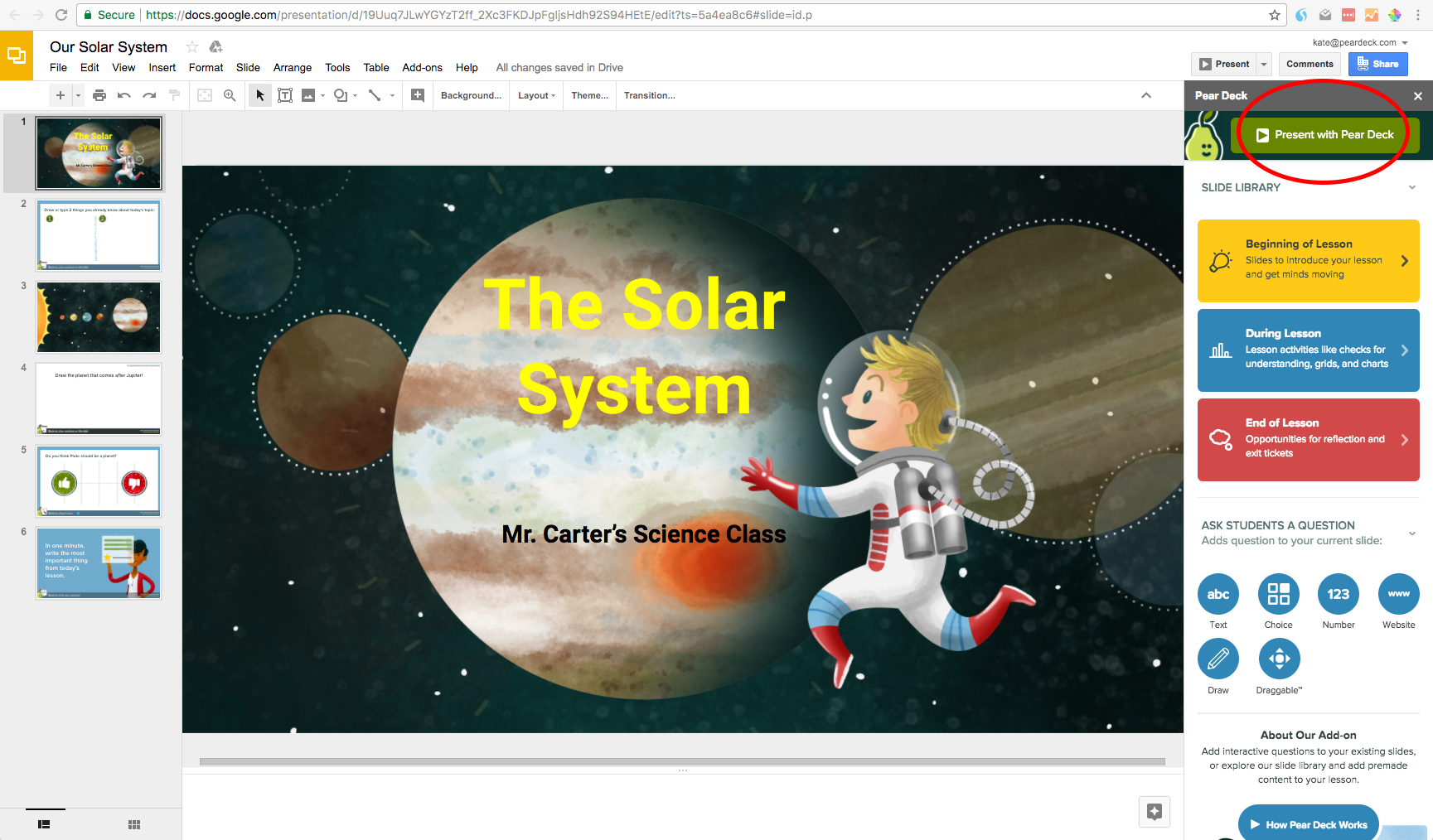This screenshot has height=840, width=1433.
Task: Open the File menu
Action: tap(58, 68)
